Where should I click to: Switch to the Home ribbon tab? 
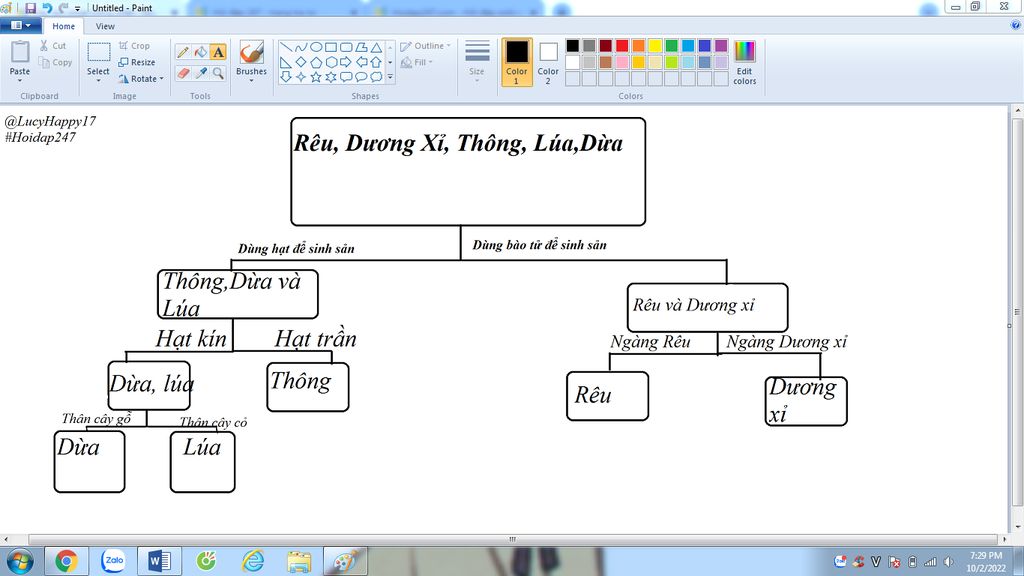(63, 26)
